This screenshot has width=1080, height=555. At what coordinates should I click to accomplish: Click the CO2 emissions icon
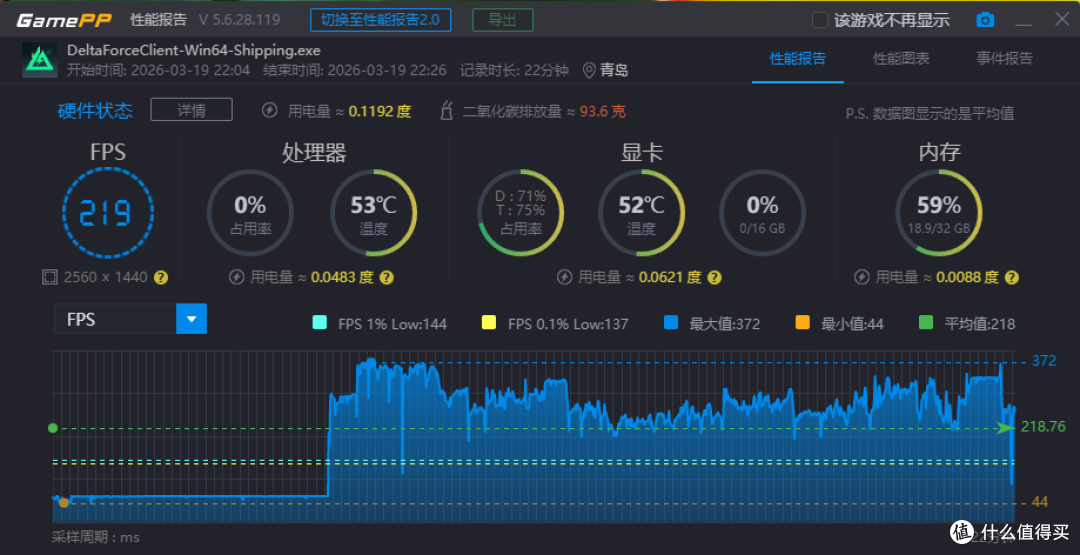tap(447, 110)
